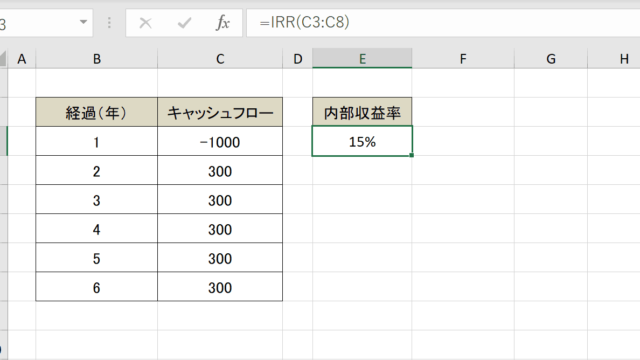Select the 15% result cell
Screen dimensions: 640x360
[x=362, y=141]
